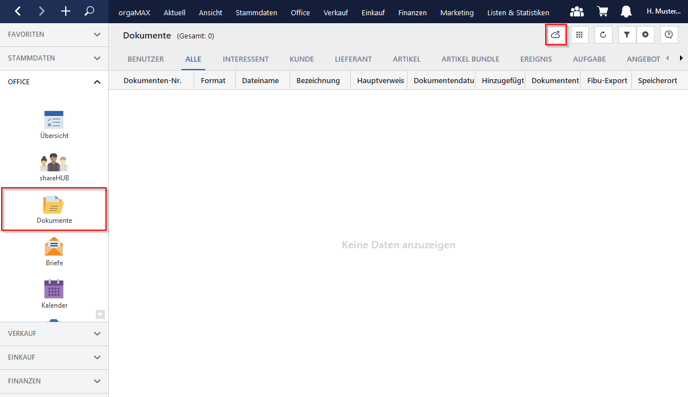Open the Marketing menu

(x=457, y=13)
